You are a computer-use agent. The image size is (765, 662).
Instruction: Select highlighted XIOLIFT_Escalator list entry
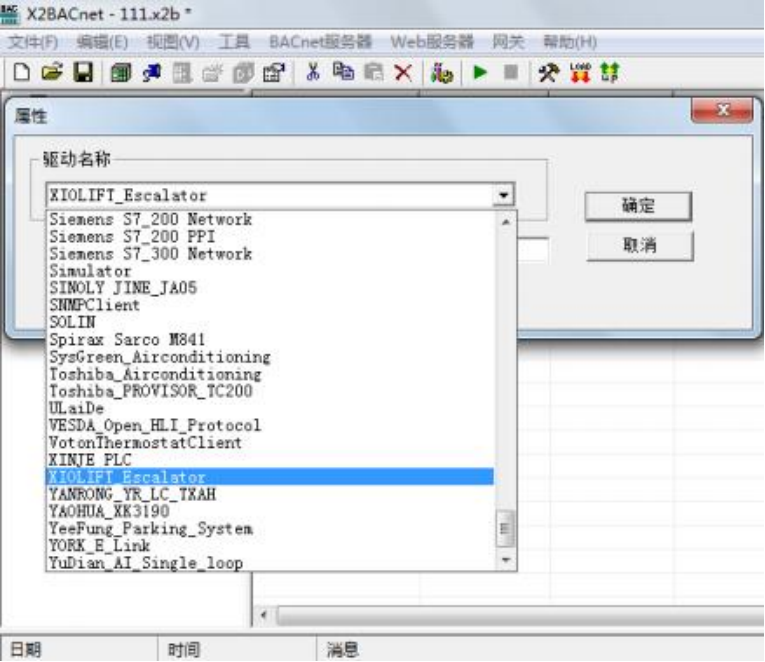[270, 477]
